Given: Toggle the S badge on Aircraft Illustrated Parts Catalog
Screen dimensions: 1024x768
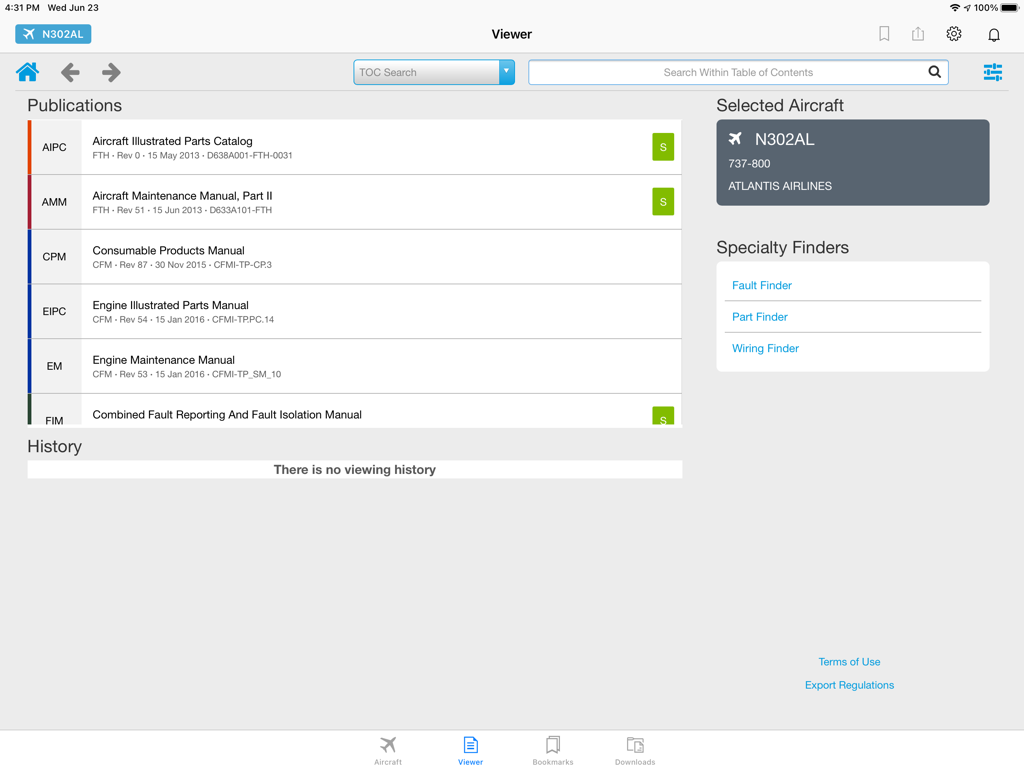Looking at the screenshot, I should 662,146.
